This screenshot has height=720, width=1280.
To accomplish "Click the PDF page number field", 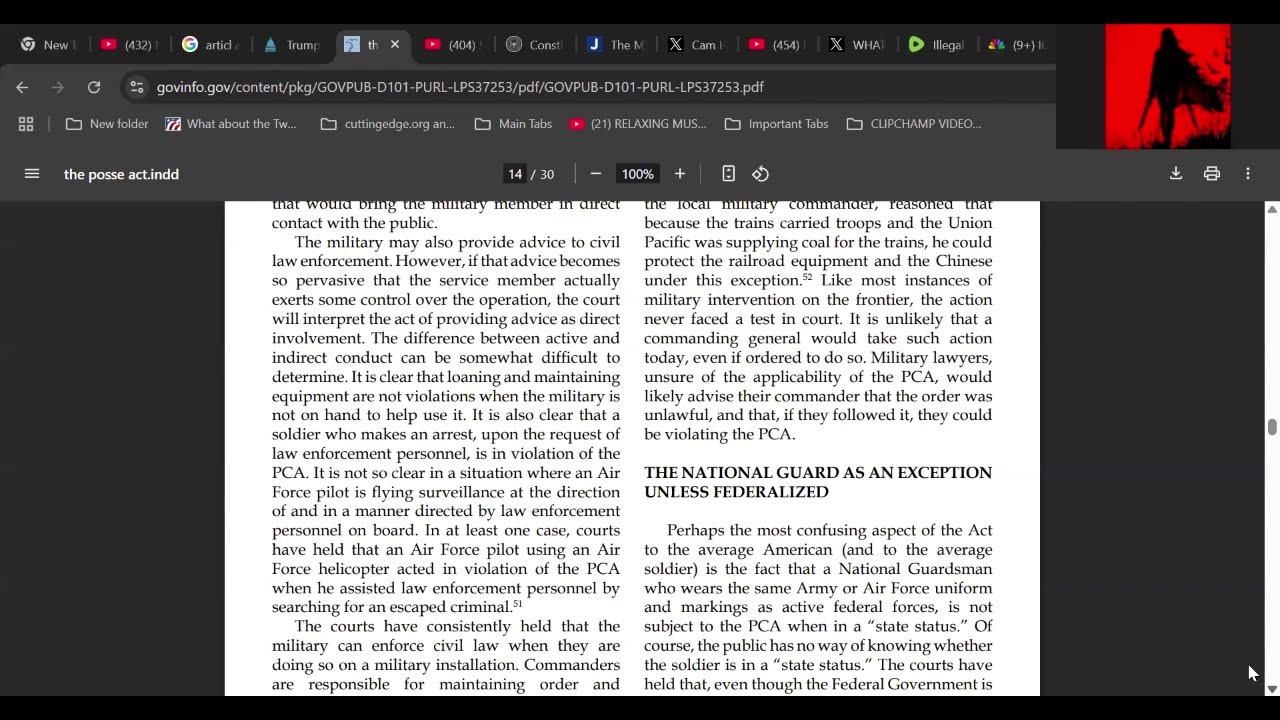I will coord(515,174).
